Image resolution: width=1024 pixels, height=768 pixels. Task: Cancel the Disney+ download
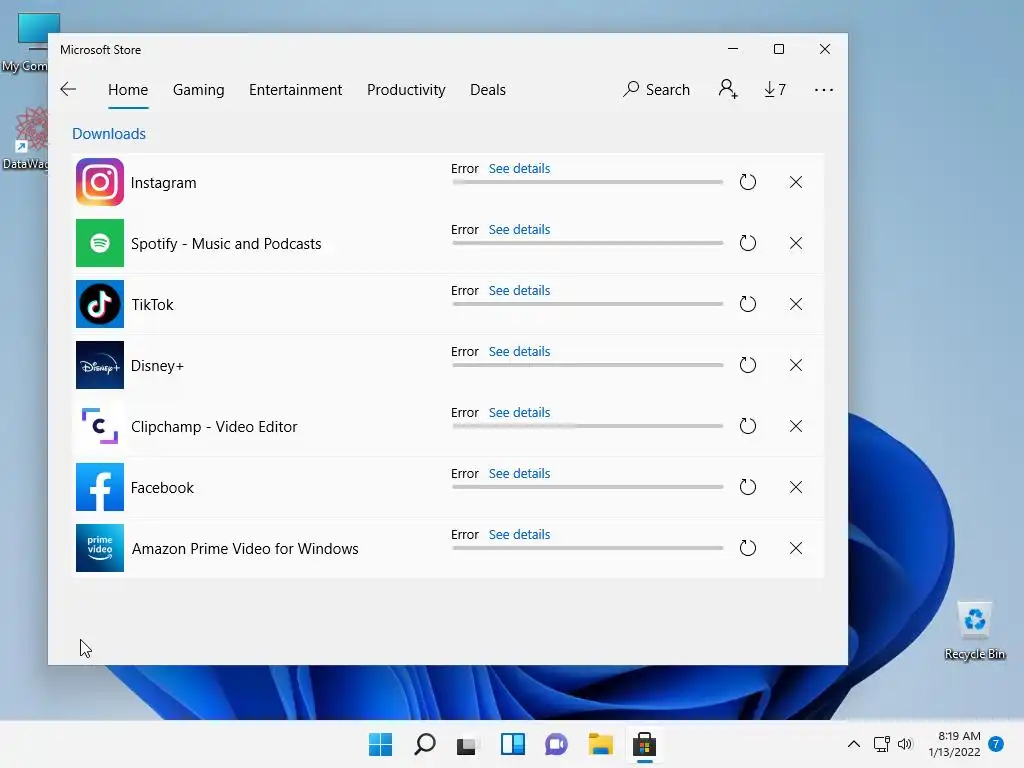[795, 365]
